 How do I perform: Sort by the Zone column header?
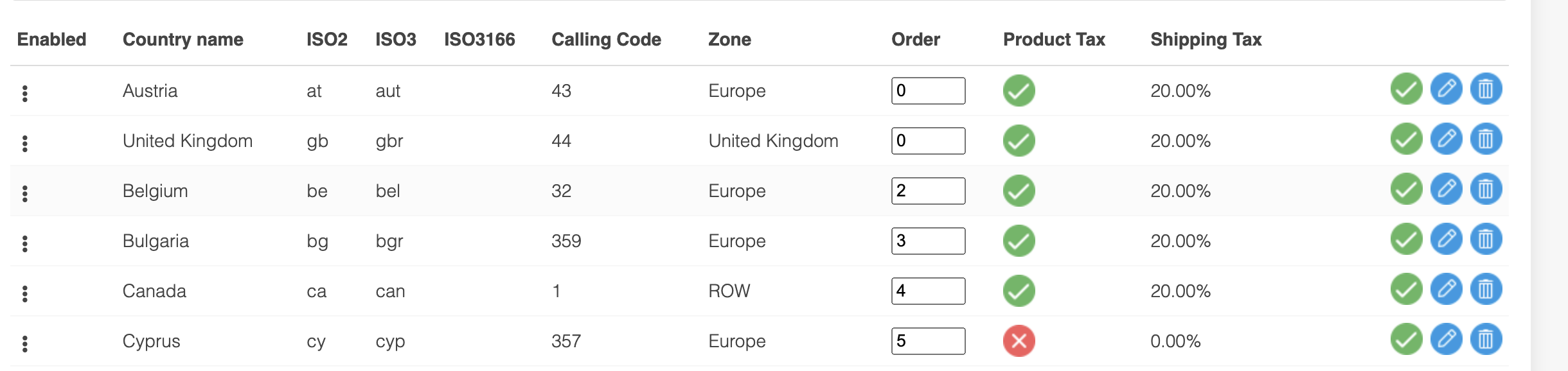point(729,40)
